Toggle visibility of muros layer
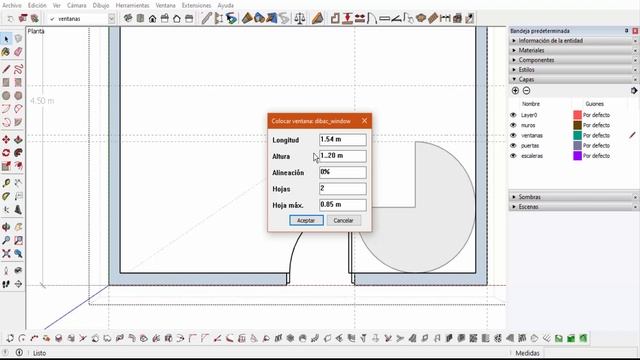640x360 pixels. pos(513,125)
